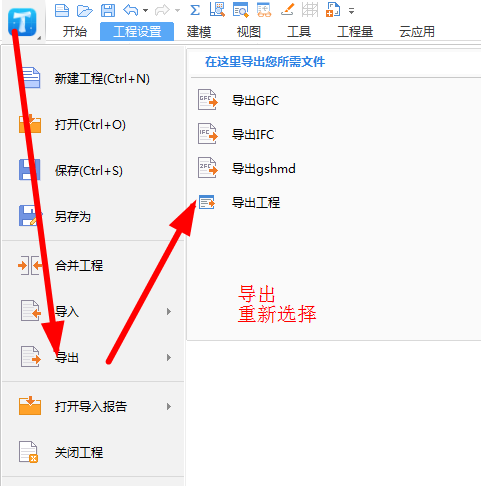
Task: Select 新建工程(Ctrl+N) menu entry
Action: tap(93, 79)
